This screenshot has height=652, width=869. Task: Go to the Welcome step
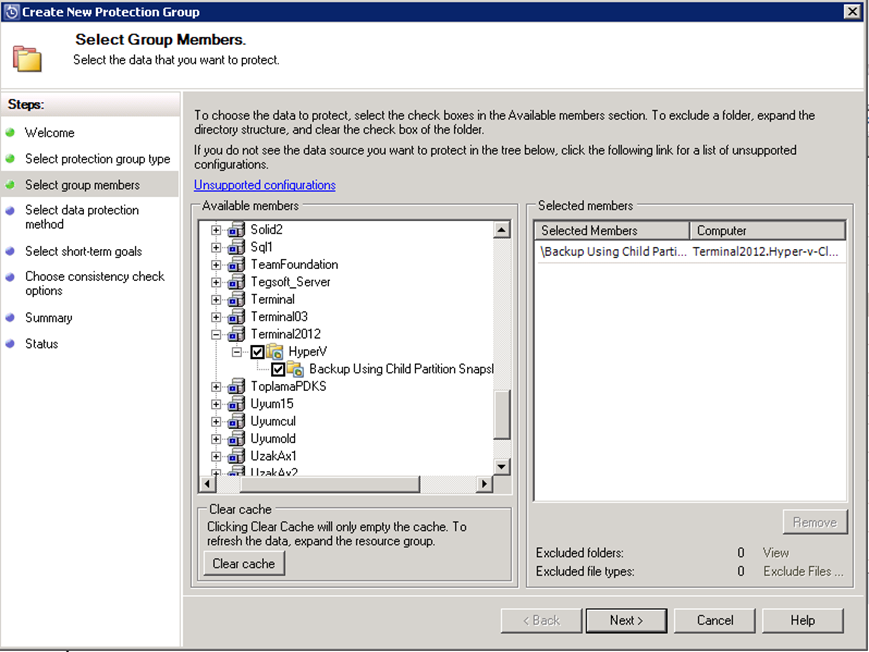tap(49, 133)
